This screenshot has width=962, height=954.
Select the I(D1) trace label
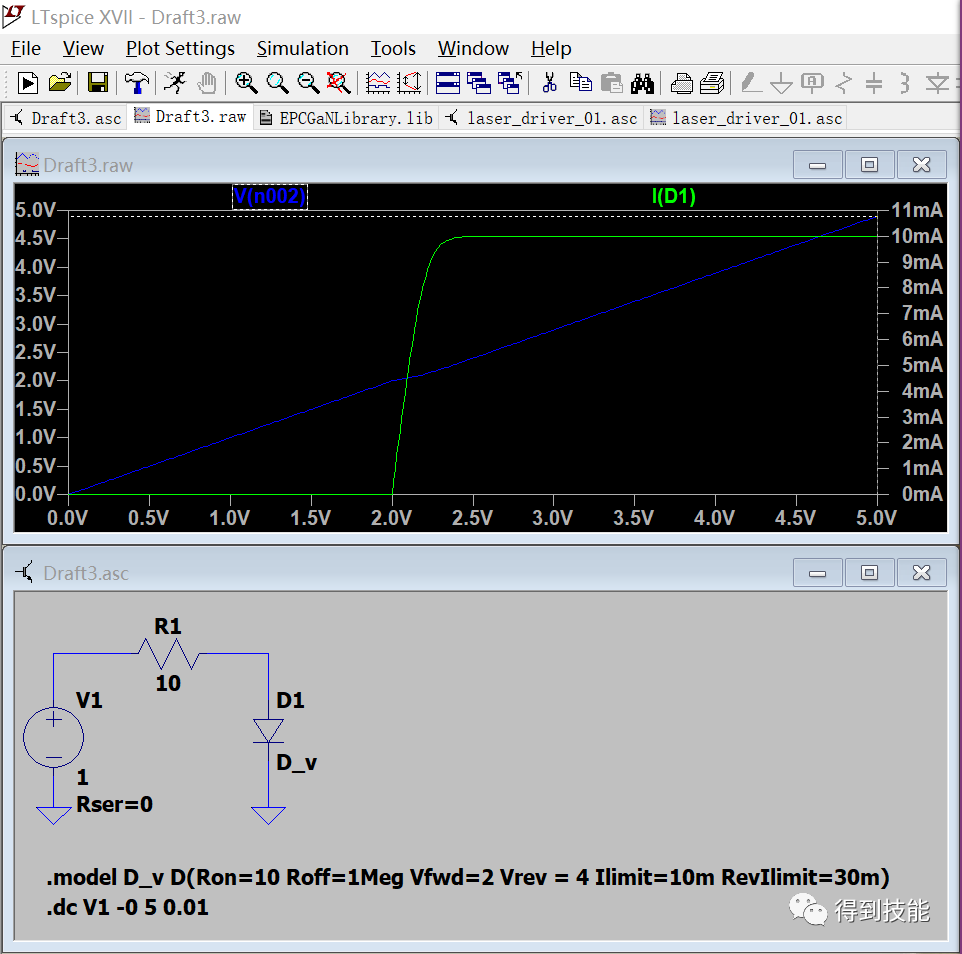674,196
